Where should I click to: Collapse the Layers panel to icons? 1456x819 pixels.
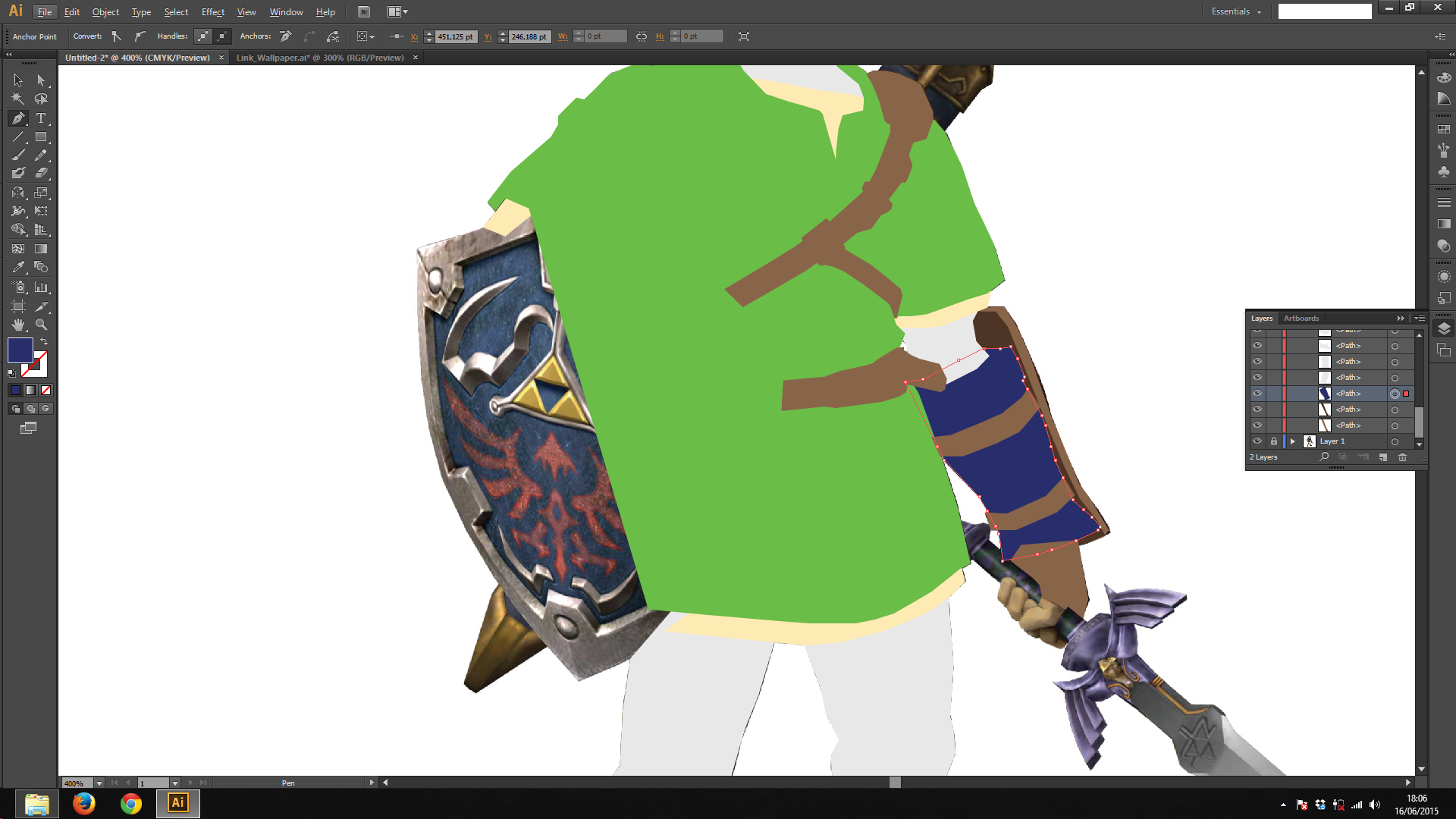[x=1401, y=318]
